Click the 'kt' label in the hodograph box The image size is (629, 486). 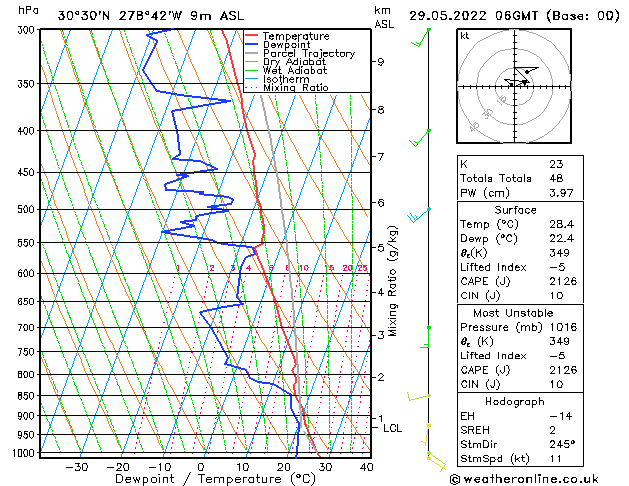pyautogui.click(x=465, y=35)
